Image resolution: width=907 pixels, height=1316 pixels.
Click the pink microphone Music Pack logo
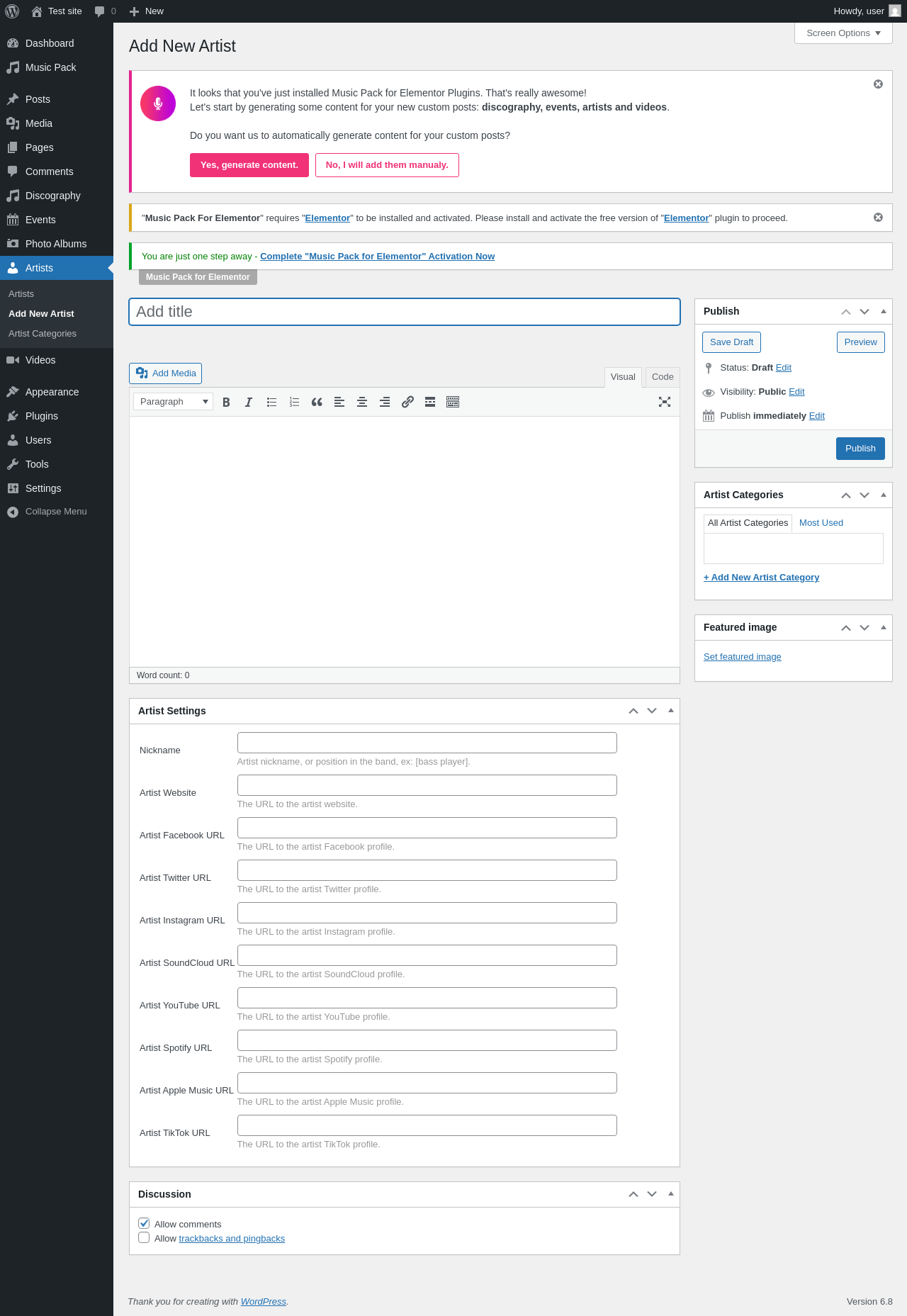158,103
